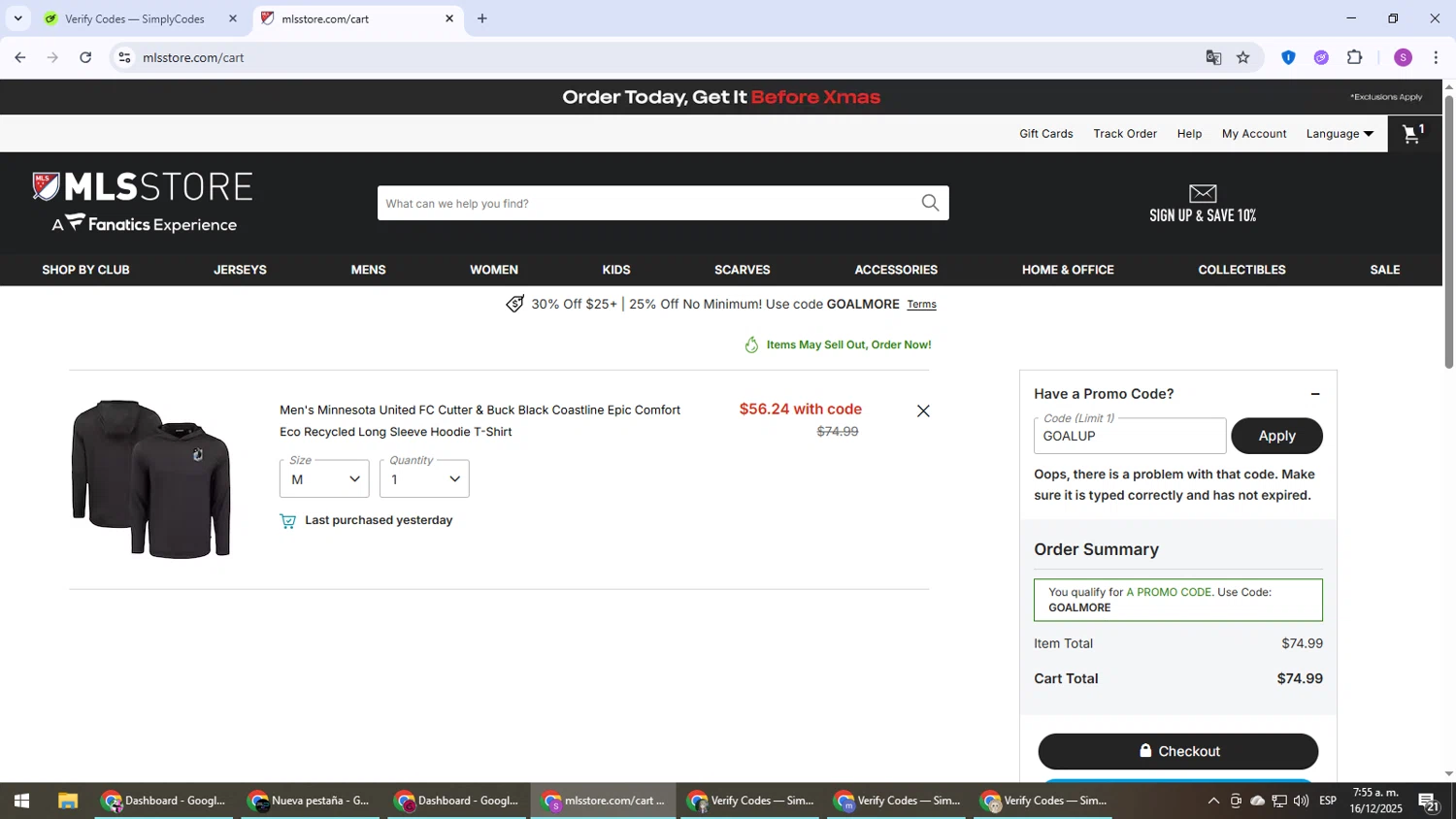1456x819 pixels.
Task: Click the search magnifier icon
Action: click(930, 203)
